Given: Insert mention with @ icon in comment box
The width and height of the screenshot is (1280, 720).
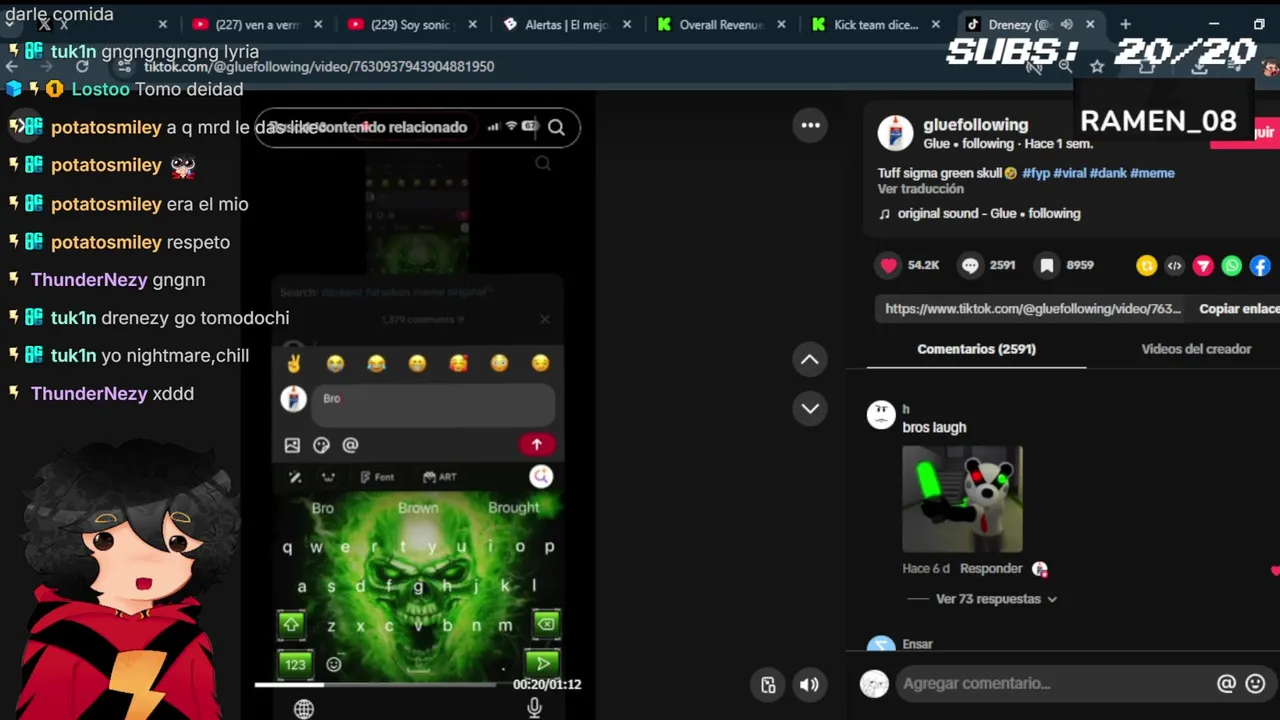Looking at the screenshot, I should tap(1226, 683).
